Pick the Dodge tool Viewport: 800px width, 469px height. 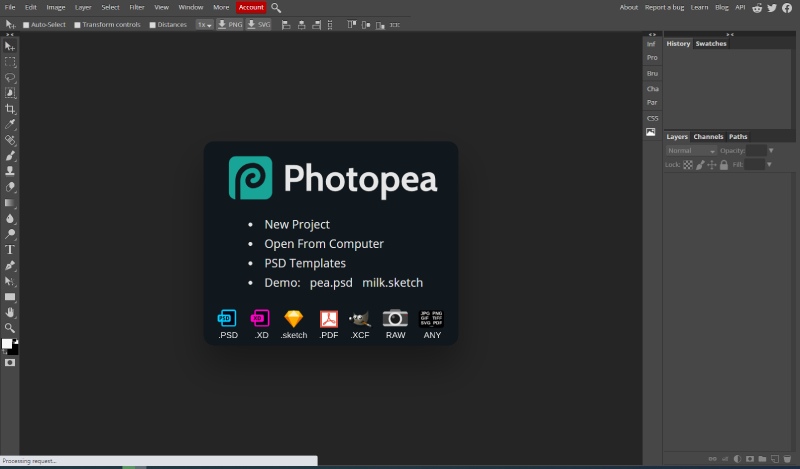tap(10, 234)
